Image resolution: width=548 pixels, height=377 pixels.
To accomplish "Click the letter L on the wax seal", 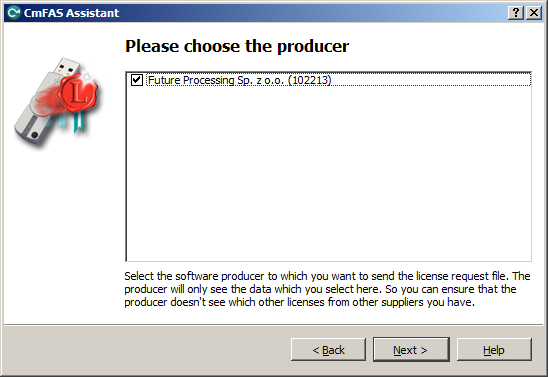I will click(79, 94).
